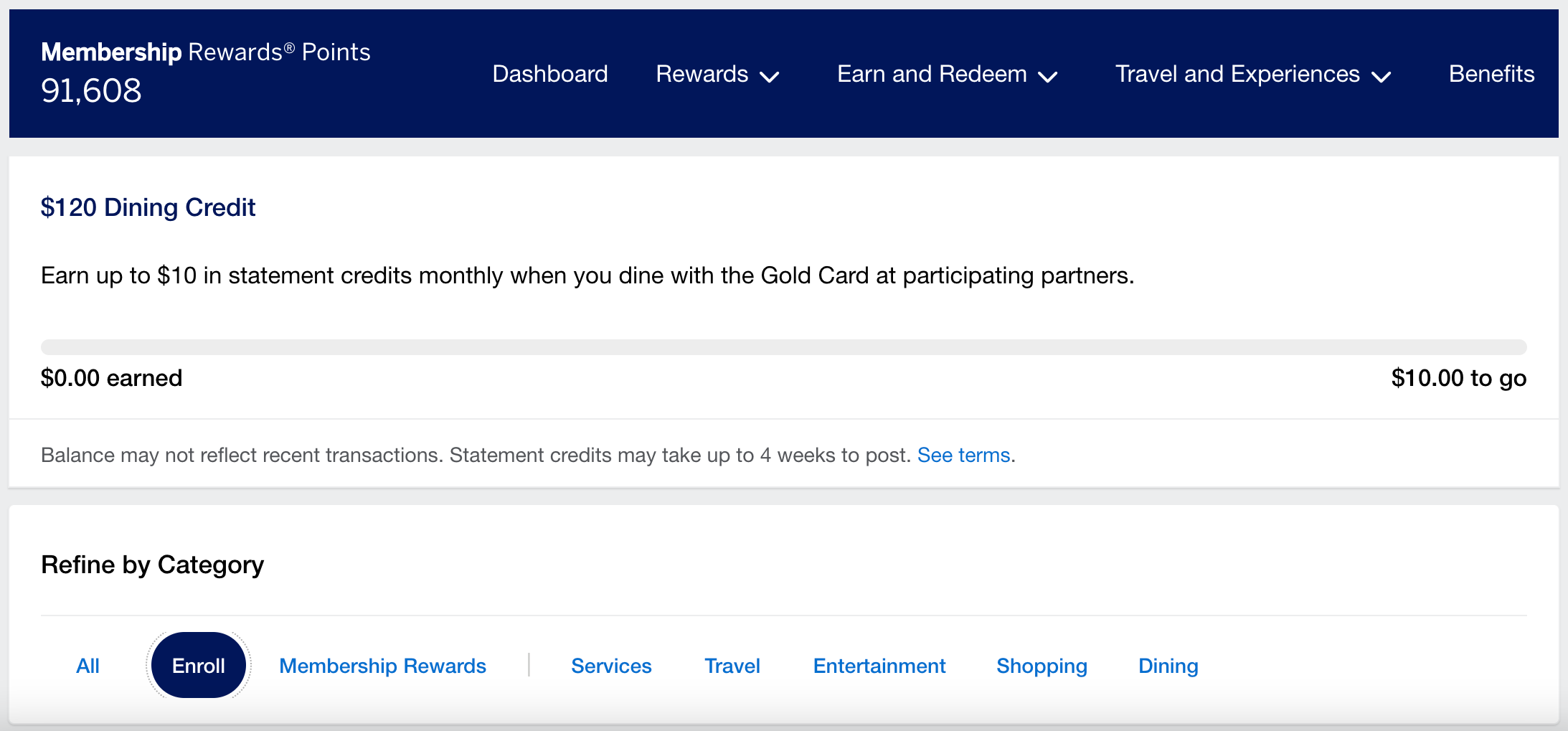1568x731 pixels.
Task: Filter benefits by Services
Action: click(x=611, y=666)
